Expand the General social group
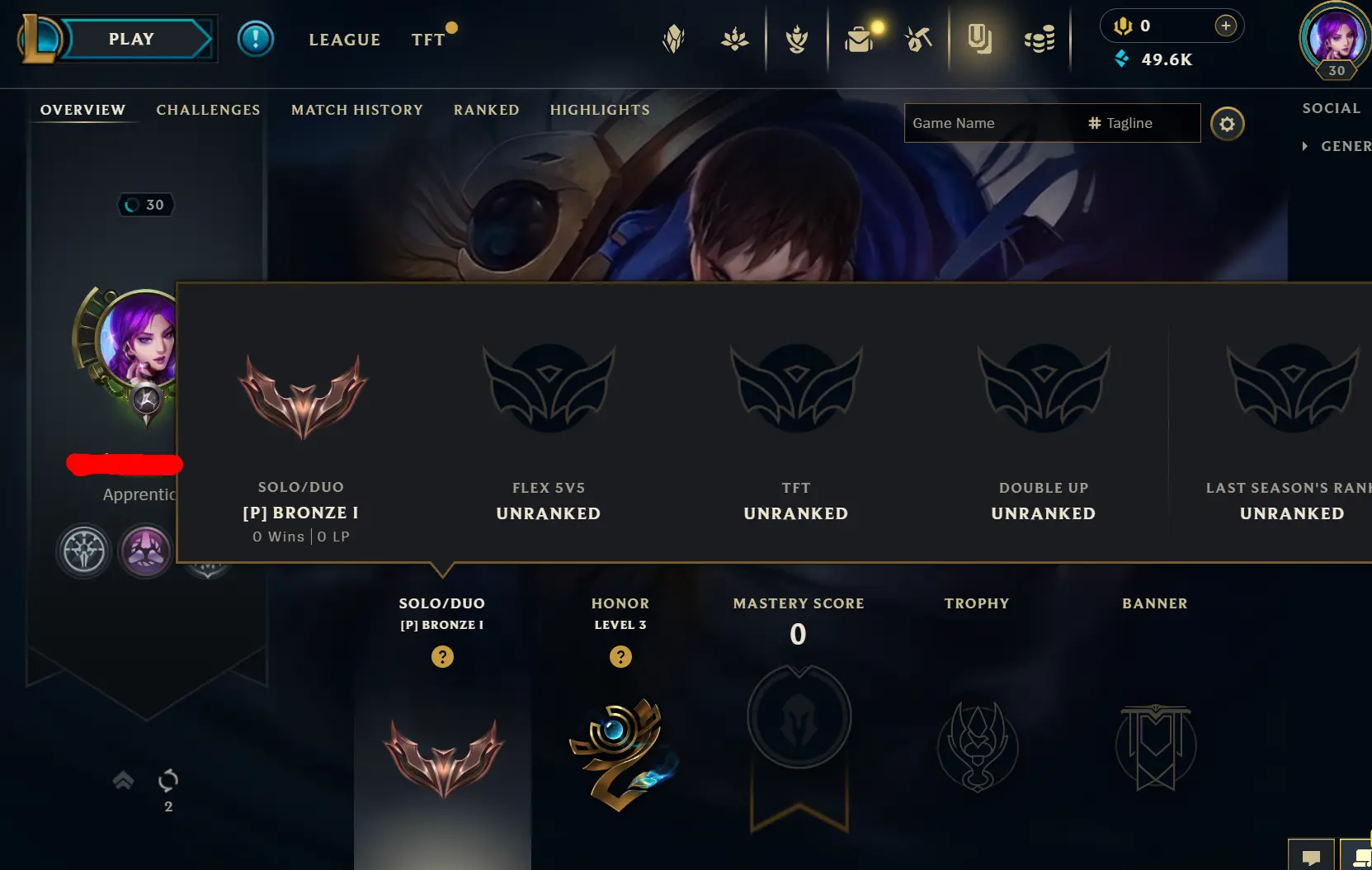1372x870 pixels. [1337, 146]
